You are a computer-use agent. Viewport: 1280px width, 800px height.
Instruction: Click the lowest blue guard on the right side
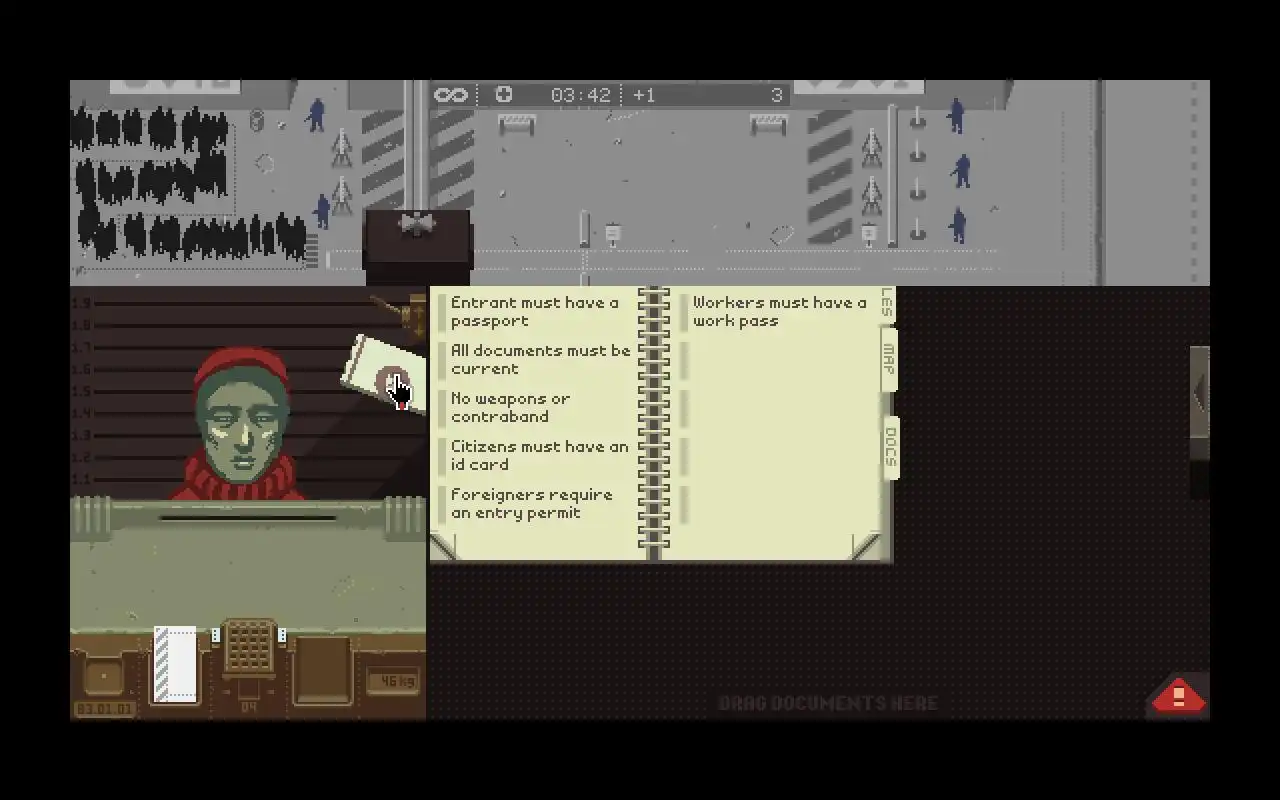959,226
